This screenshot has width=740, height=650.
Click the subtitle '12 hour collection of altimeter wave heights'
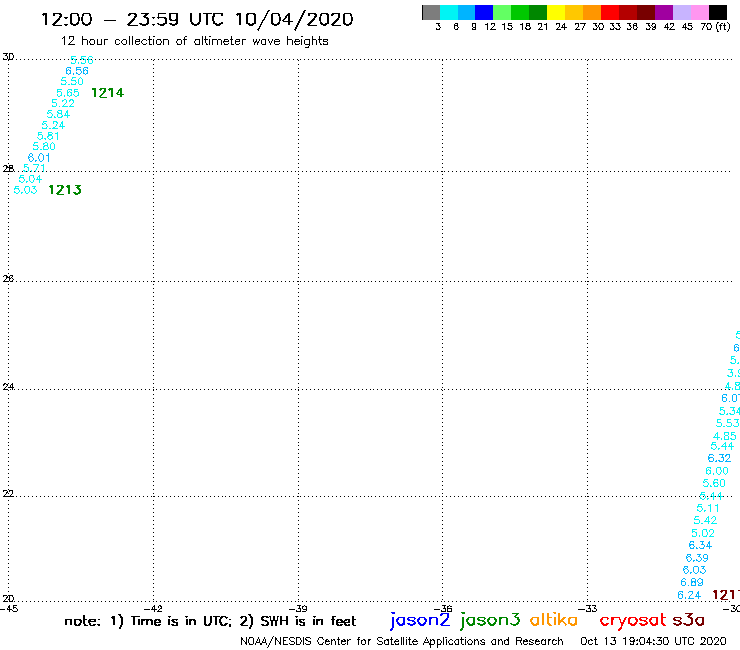click(x=194, y=41)
